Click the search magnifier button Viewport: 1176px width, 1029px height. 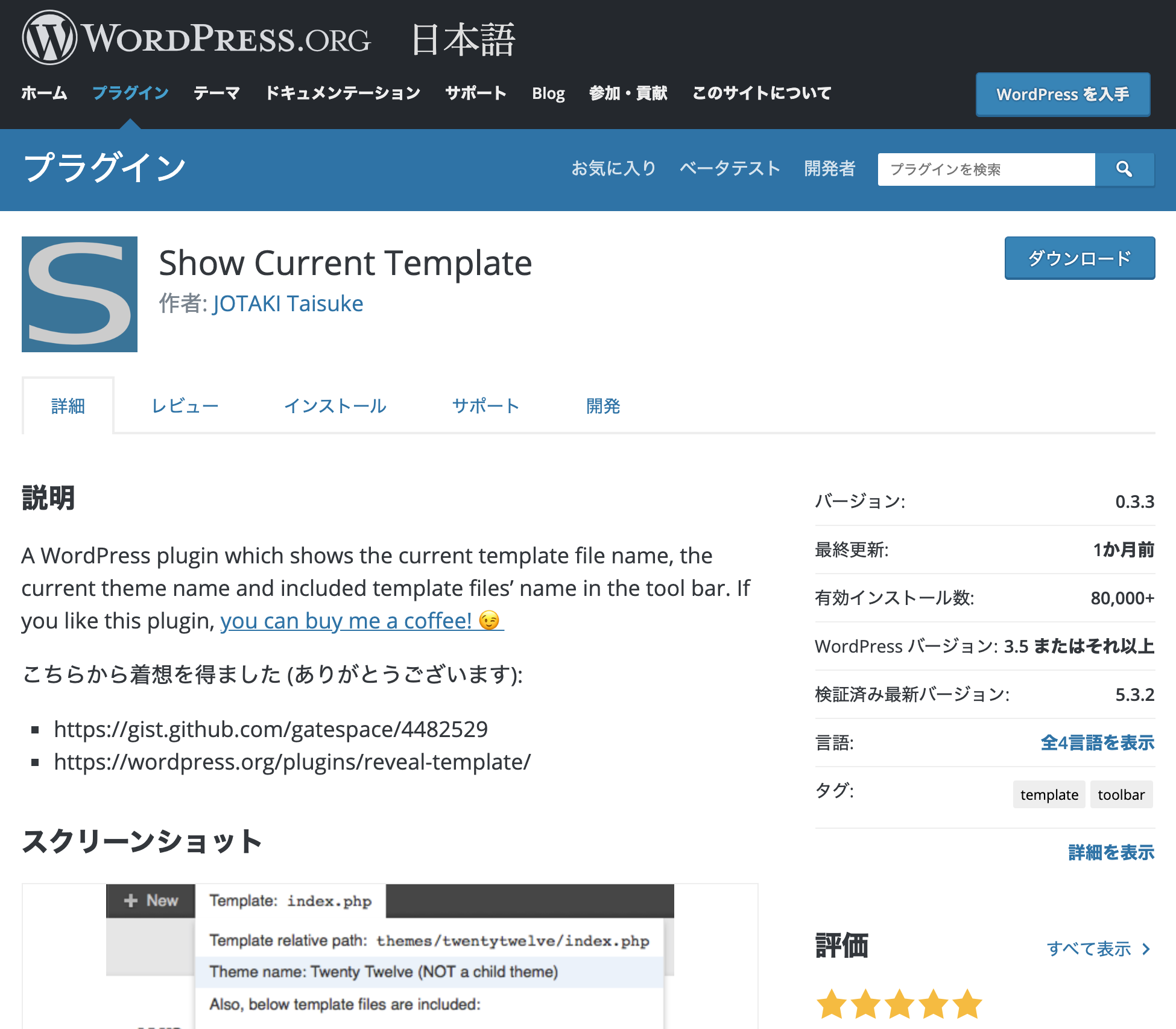pos(1124,169)
